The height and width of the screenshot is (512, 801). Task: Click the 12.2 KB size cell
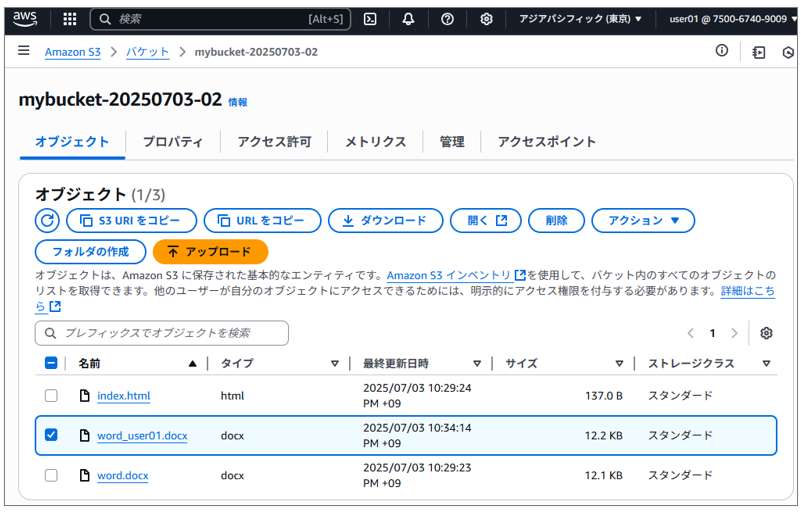(603, 435)
